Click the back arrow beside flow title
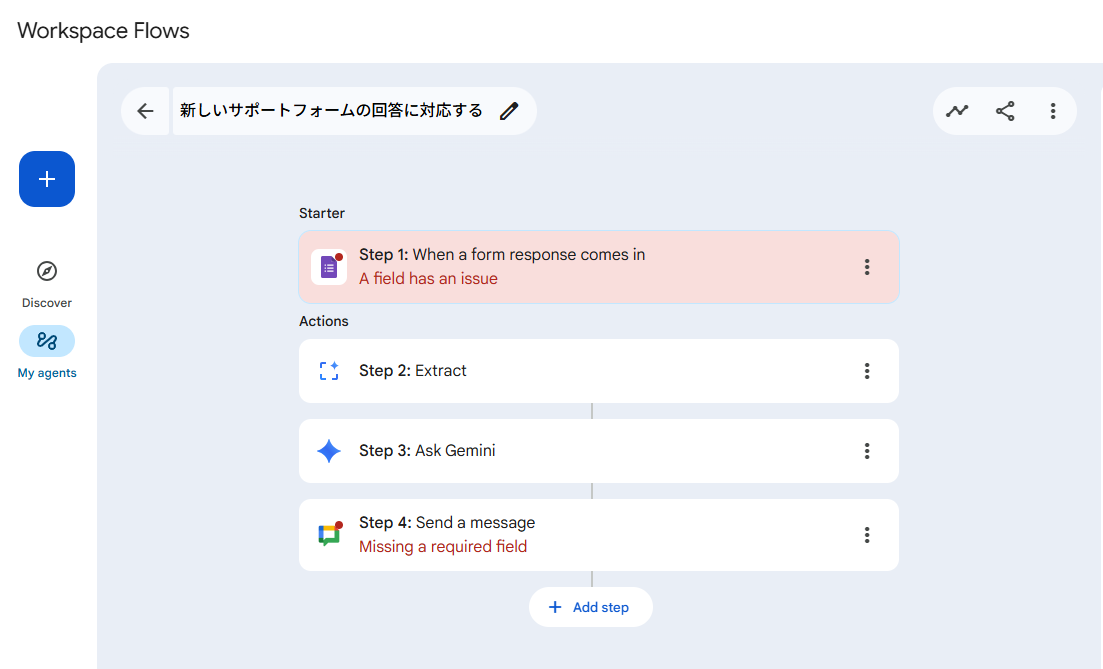Viewport: 1103px width, 669px height. click(146, 111)
